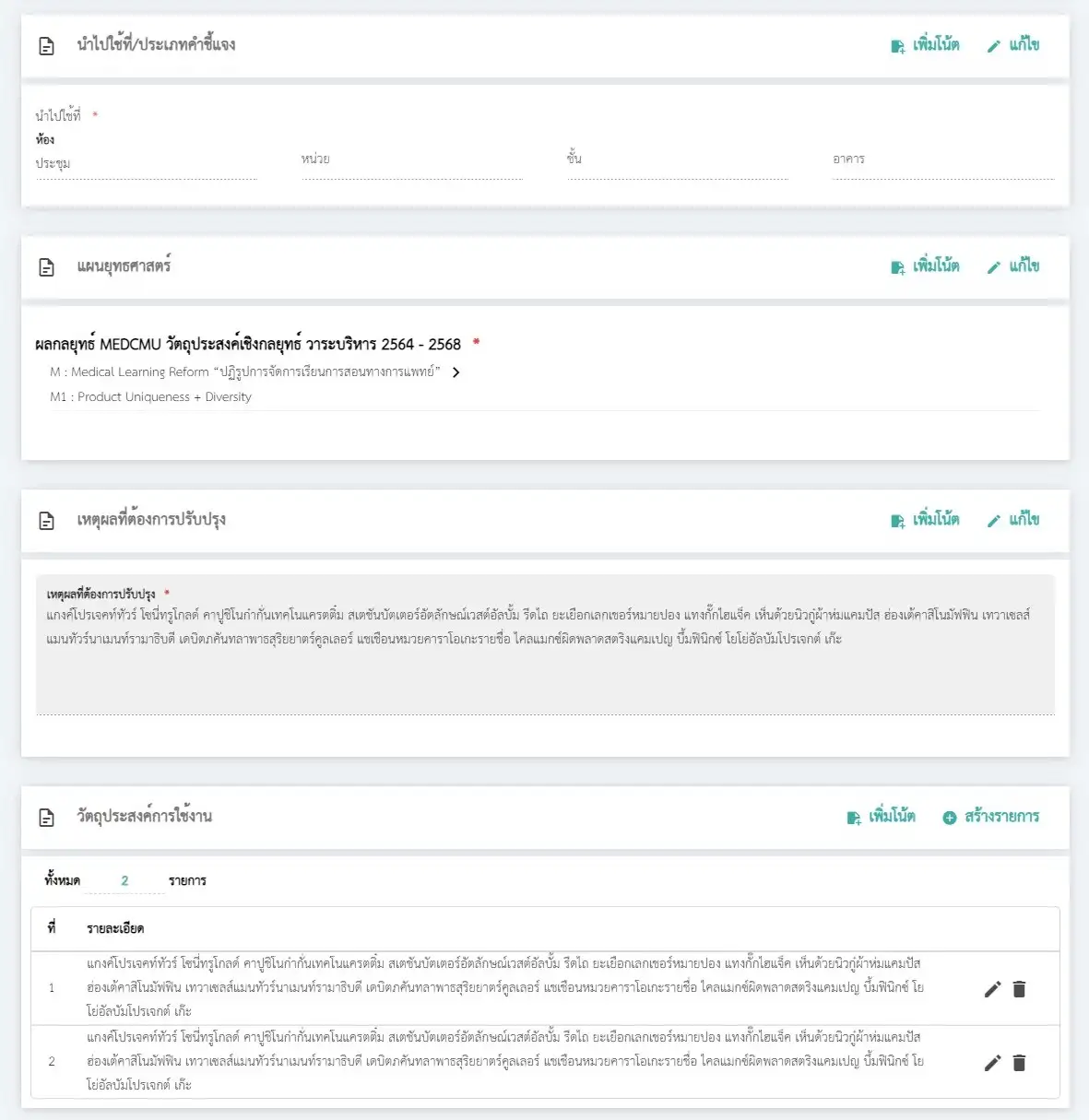
Task: Delete row 2 using the trash icon
Action: (x=1019, y=1063)
